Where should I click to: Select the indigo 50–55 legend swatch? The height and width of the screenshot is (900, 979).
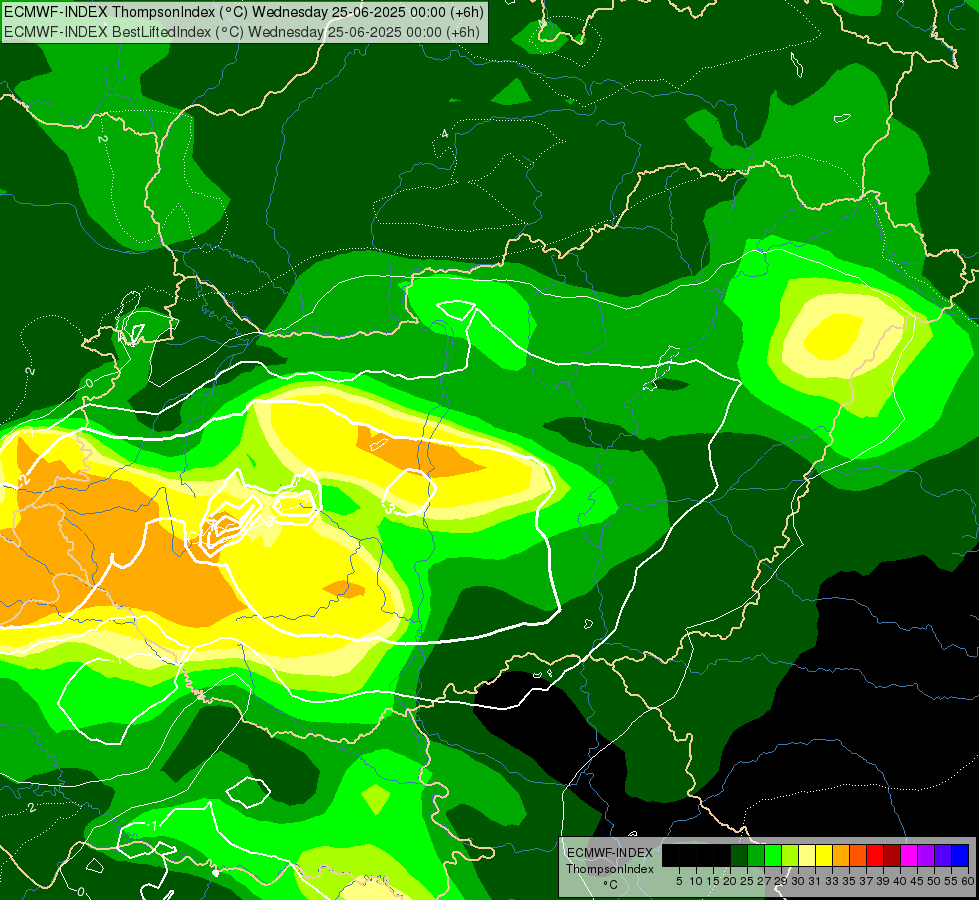point(943,855)
